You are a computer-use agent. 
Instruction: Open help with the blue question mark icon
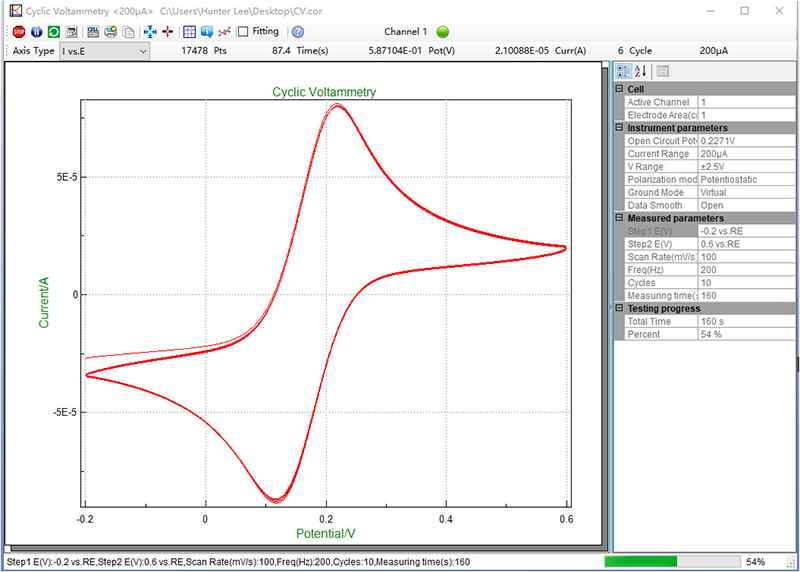(298, 32)
